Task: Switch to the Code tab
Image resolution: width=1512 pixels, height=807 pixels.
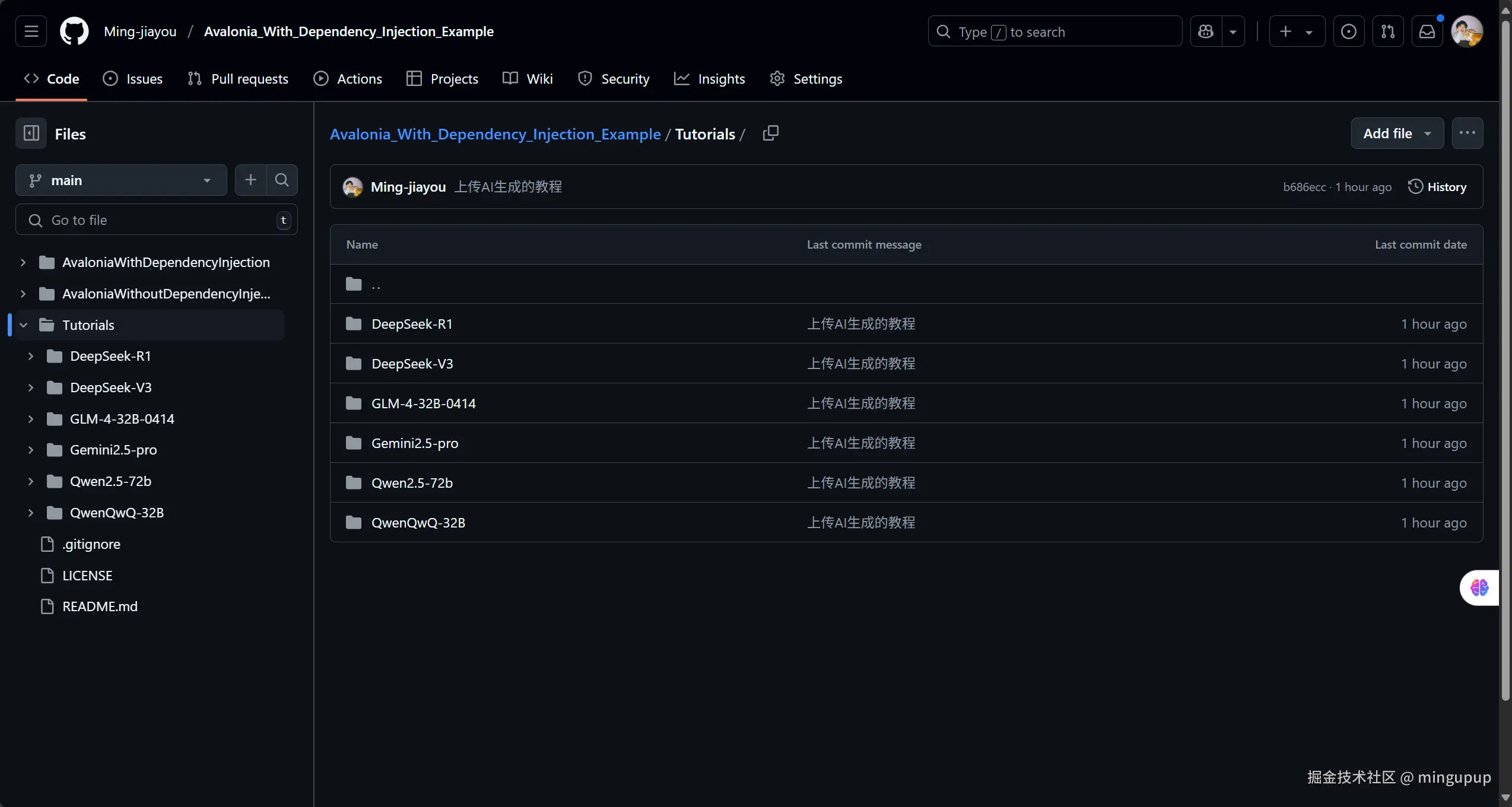Action: (51, 78)
